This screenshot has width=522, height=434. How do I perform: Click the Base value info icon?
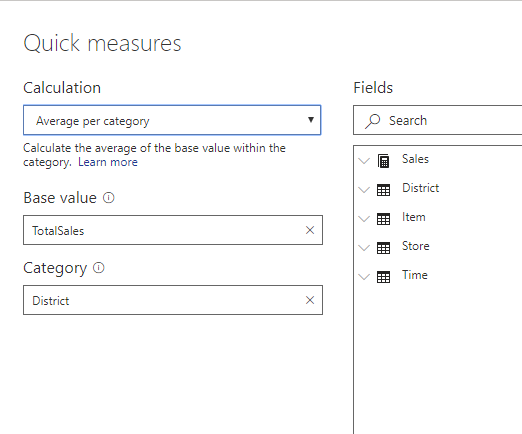pyautogui.click(x=108, y=198)
